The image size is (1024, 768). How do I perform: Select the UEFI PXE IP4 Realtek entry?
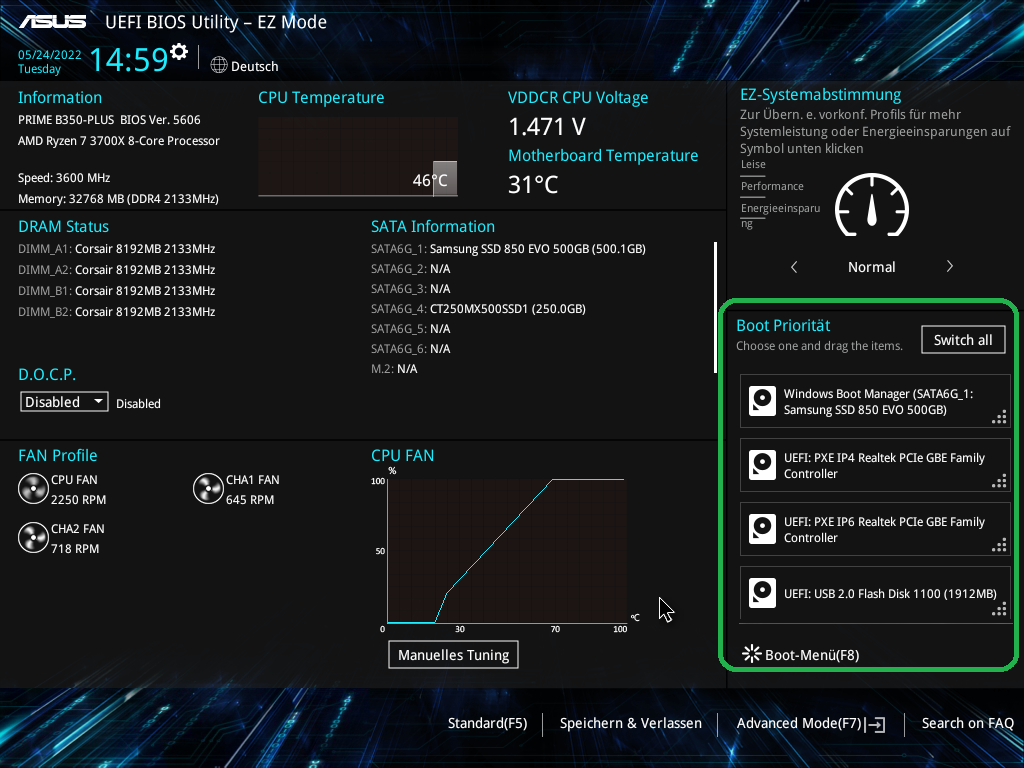pyautogui.click(x=875, y=465)
